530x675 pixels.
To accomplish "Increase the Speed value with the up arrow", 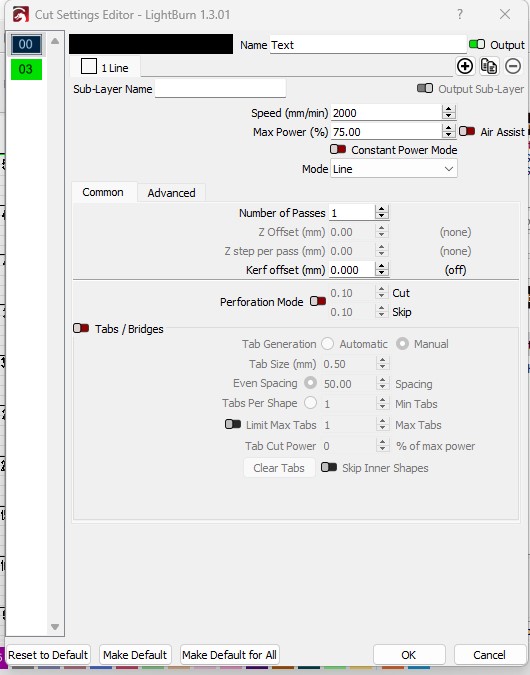I will 448,109.
